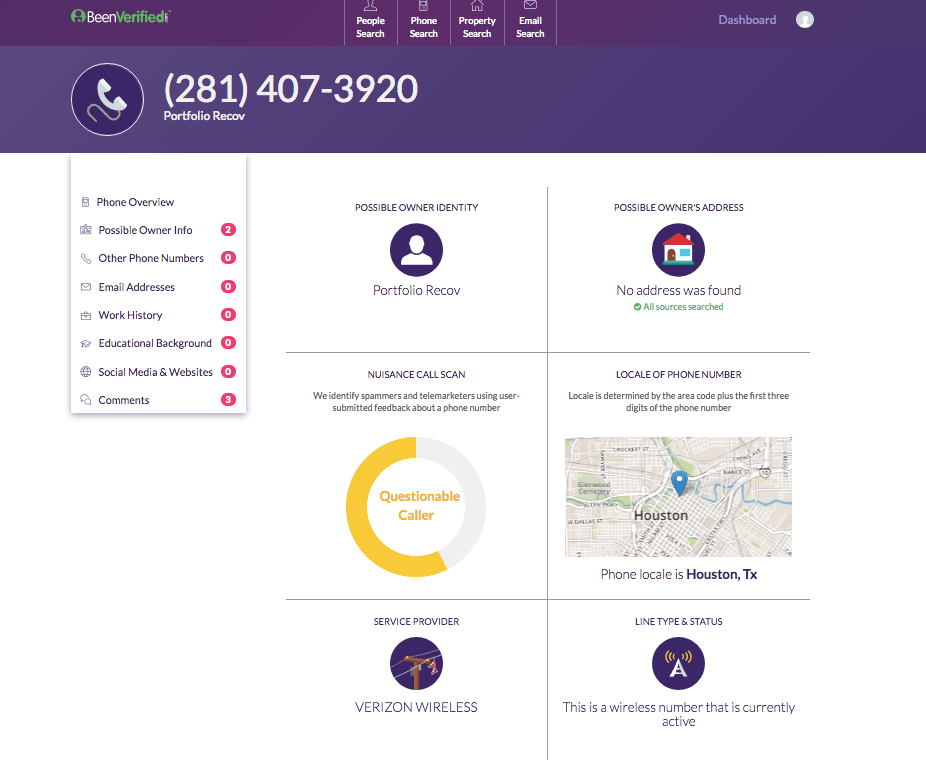
Task: Click the All sources searched checkmark
Action: tap(637, 307)
